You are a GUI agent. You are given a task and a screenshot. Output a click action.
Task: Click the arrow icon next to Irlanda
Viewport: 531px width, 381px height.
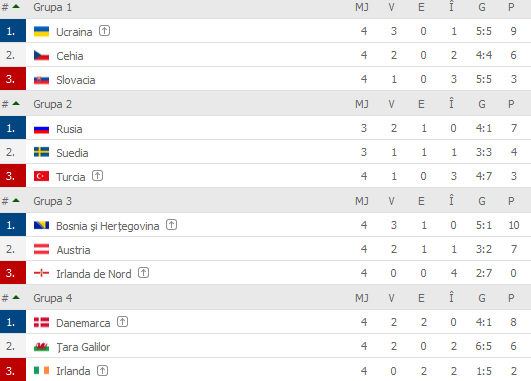pyautogui.click(x=103, y=371)
